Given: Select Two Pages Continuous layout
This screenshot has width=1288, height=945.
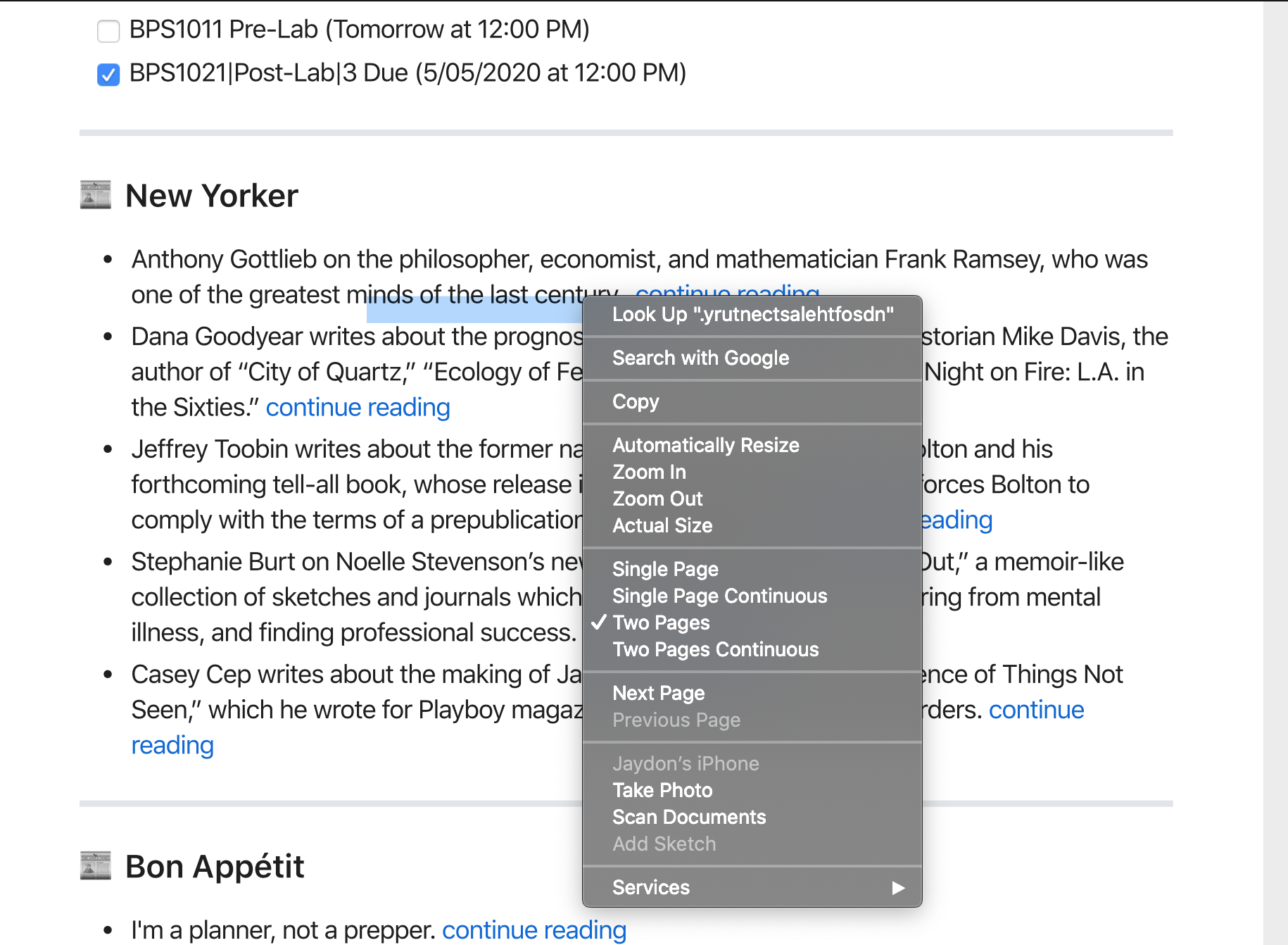Looking at the screenshot, I should pyautogui.click(x=714, y=649).
